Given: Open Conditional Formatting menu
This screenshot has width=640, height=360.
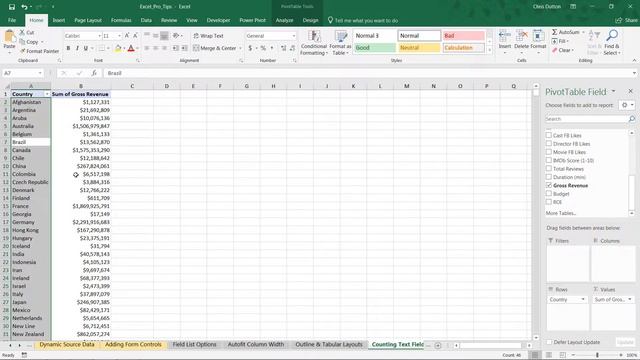Looking at the screenshot, I should [313, 43].
